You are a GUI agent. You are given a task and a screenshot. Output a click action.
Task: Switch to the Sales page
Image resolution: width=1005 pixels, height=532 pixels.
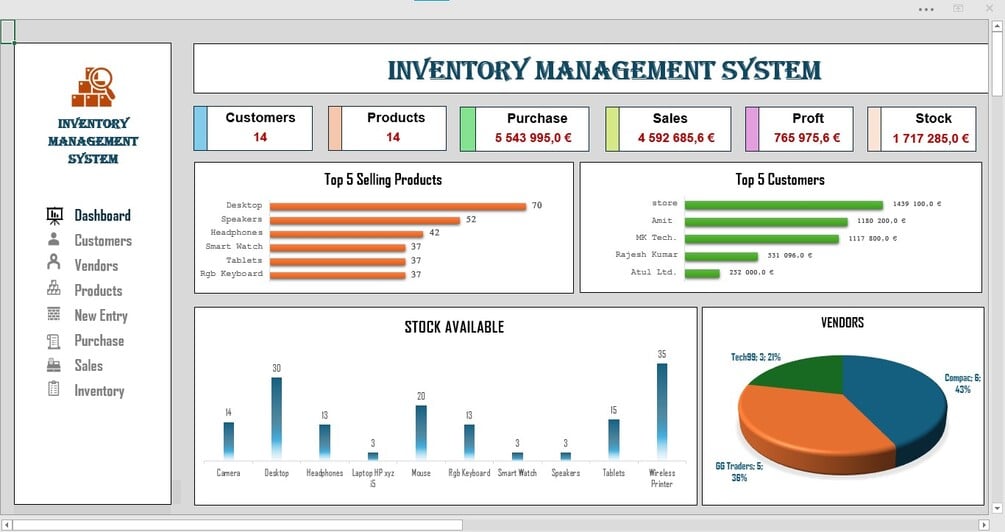point(88,365)
